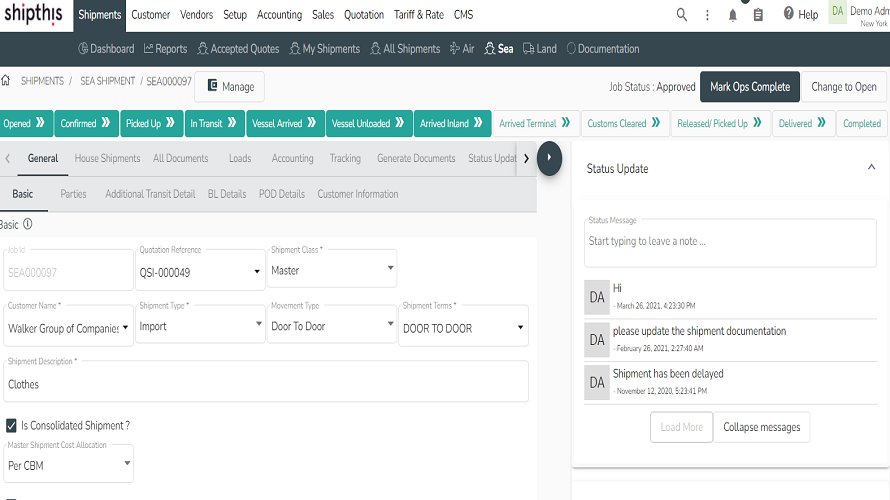Open Shipment Class dropdown
The image size is (890, 500).
point(332,267)
